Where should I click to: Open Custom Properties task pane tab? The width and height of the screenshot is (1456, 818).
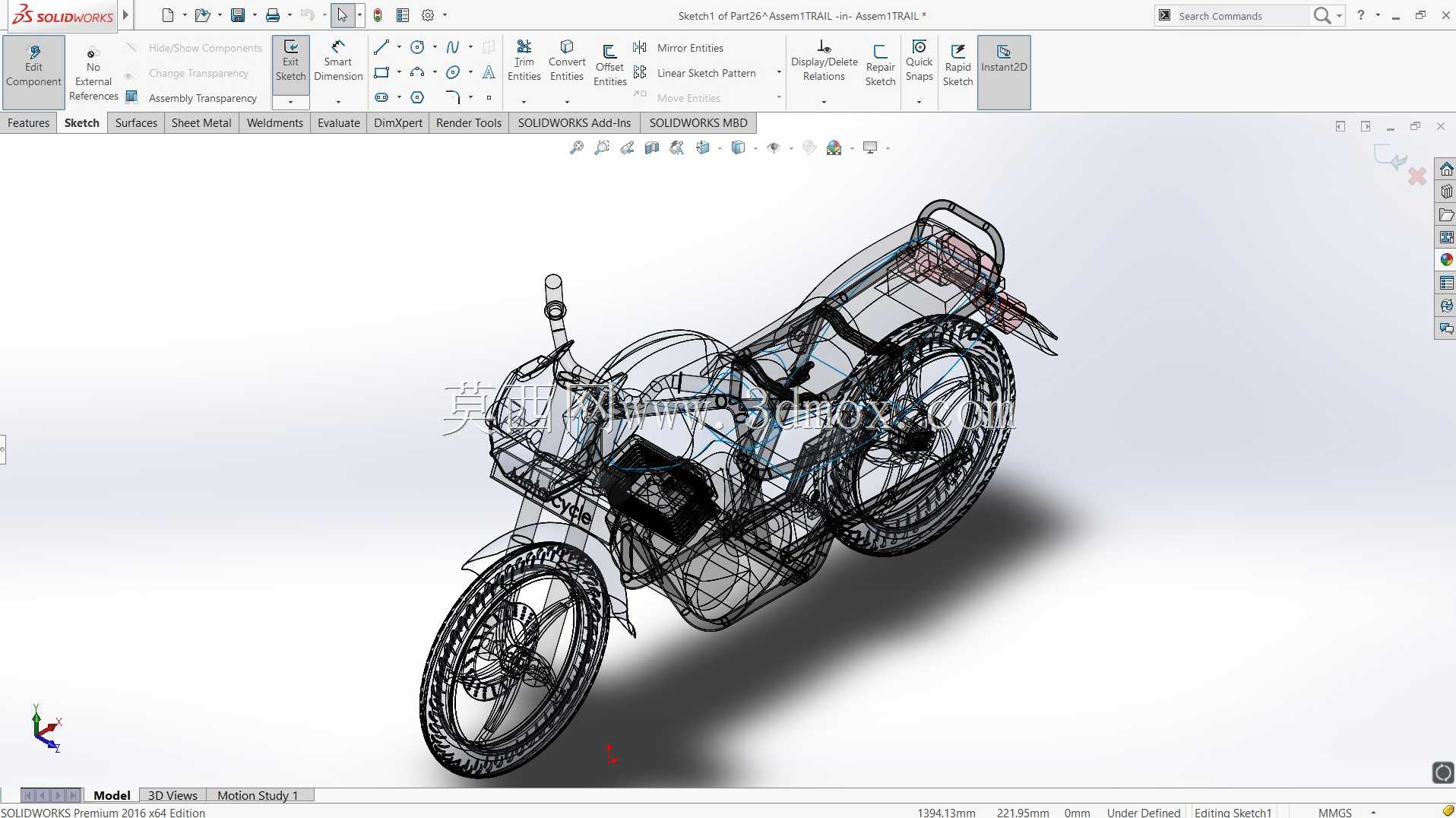coord(1446,283)
